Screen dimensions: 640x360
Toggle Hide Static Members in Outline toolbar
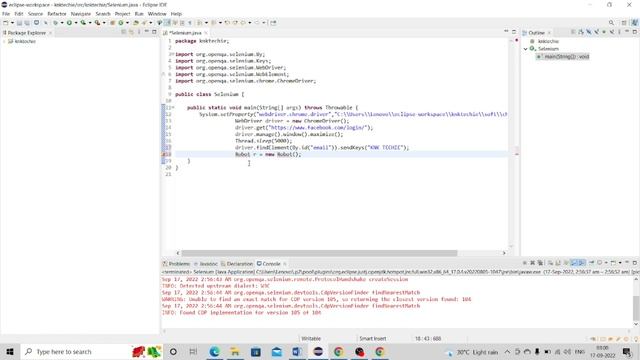pos(596,32)
